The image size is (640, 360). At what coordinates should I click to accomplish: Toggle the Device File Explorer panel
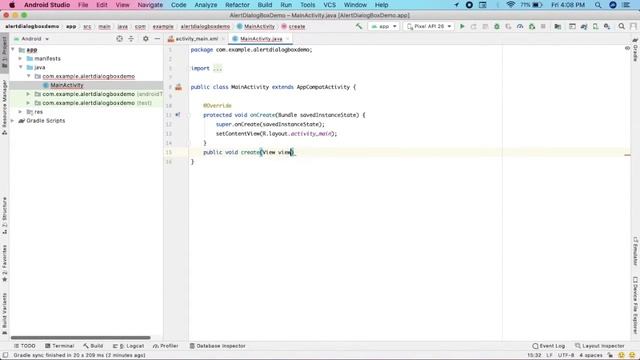(x=635, y=305)
